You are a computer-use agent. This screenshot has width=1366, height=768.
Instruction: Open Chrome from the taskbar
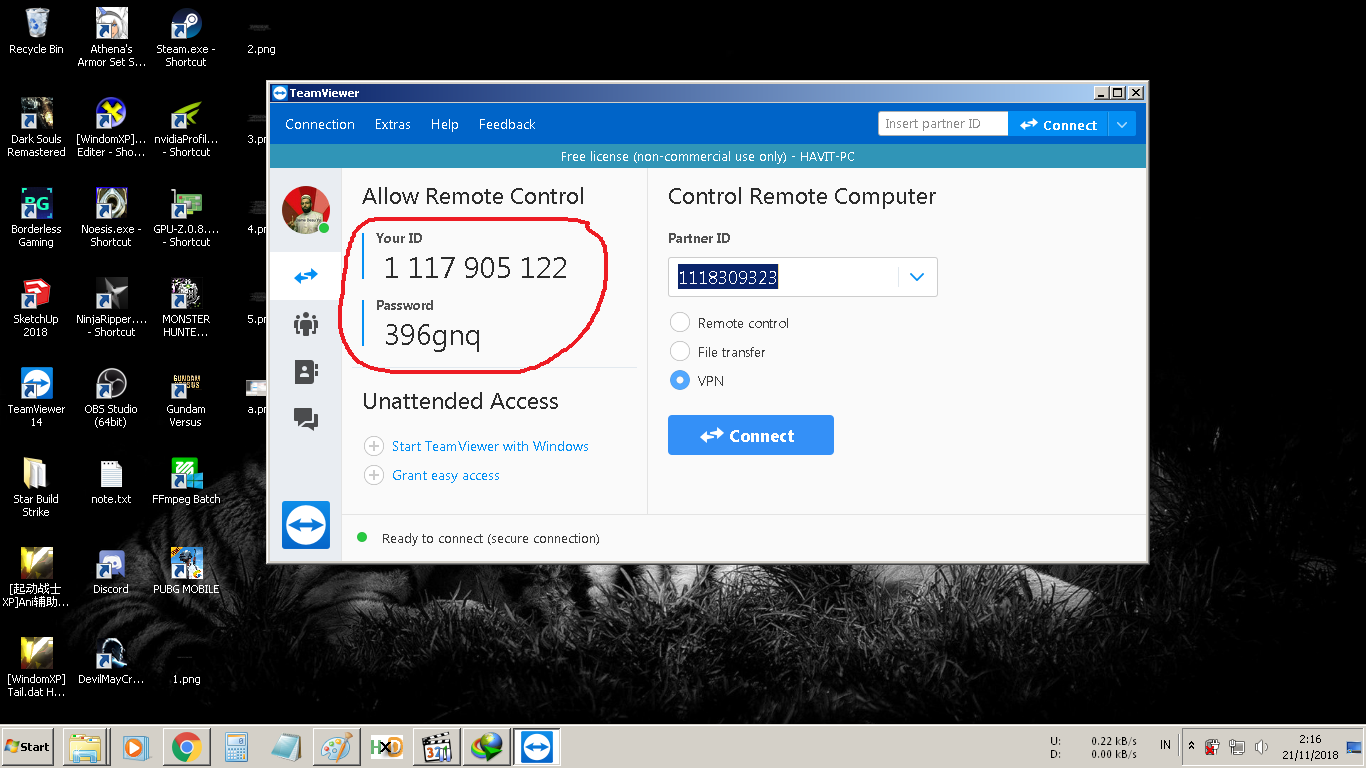[x=186, y=747]
